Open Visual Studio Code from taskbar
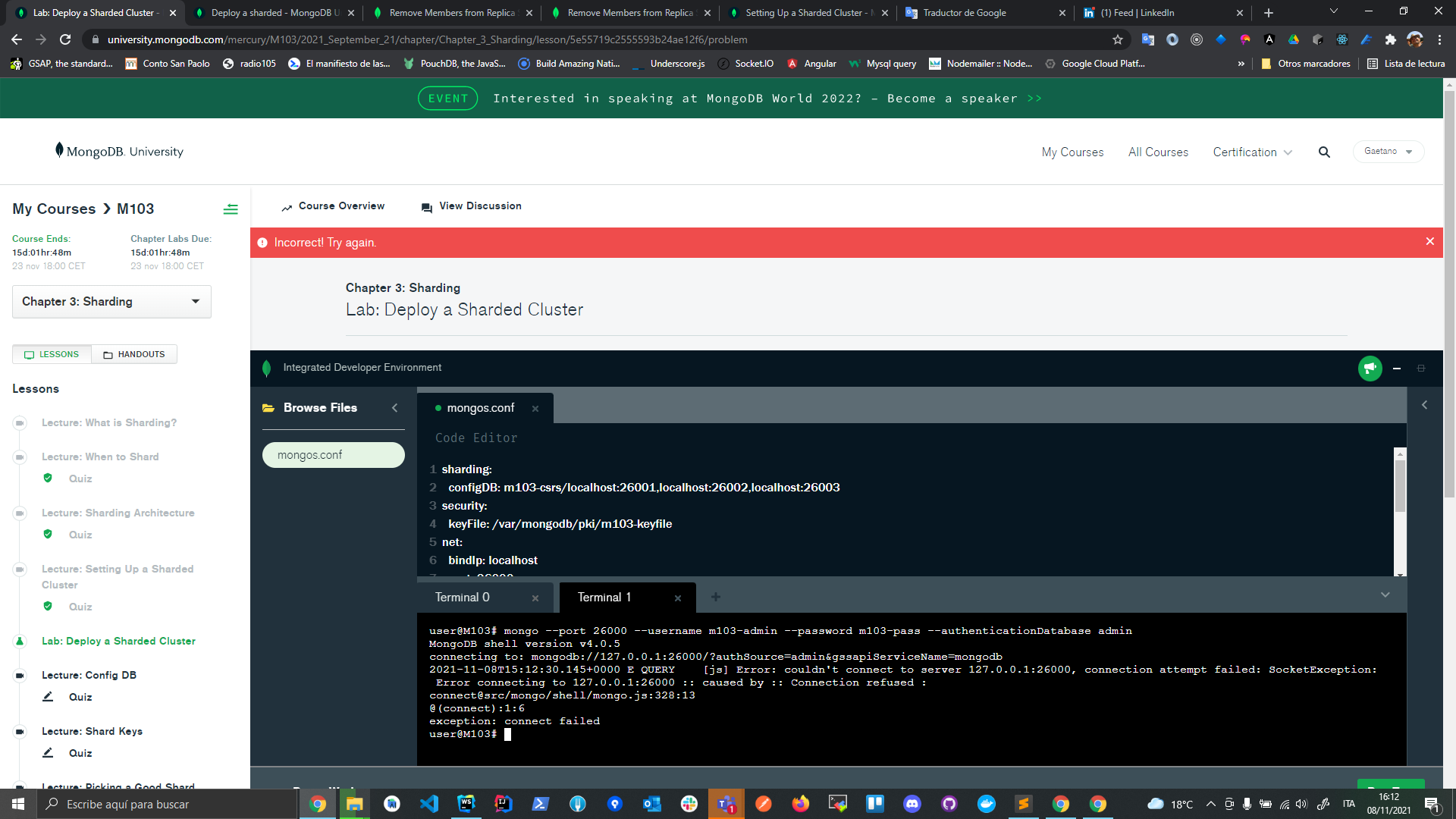 (x=428, y=804)
